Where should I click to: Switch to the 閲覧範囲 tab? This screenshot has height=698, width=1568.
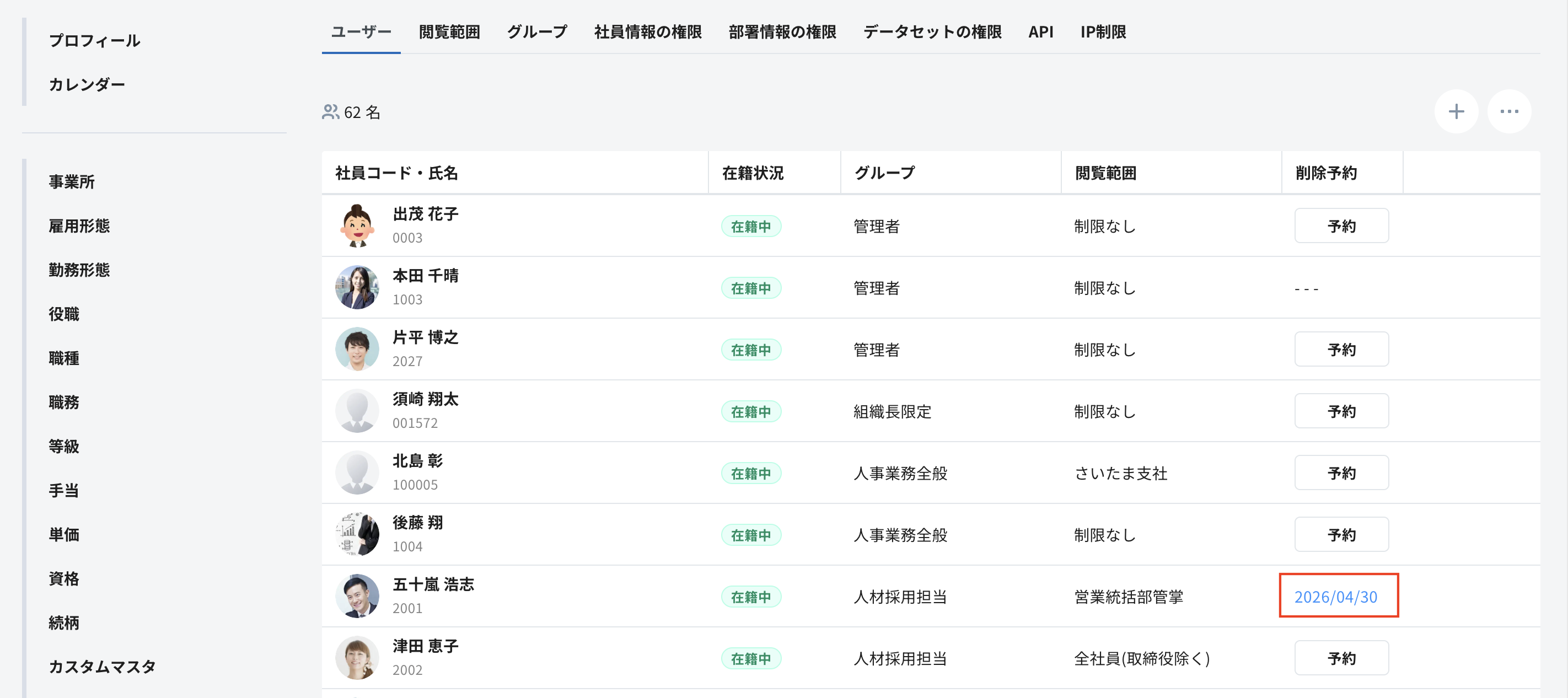[x=449, y=31]
